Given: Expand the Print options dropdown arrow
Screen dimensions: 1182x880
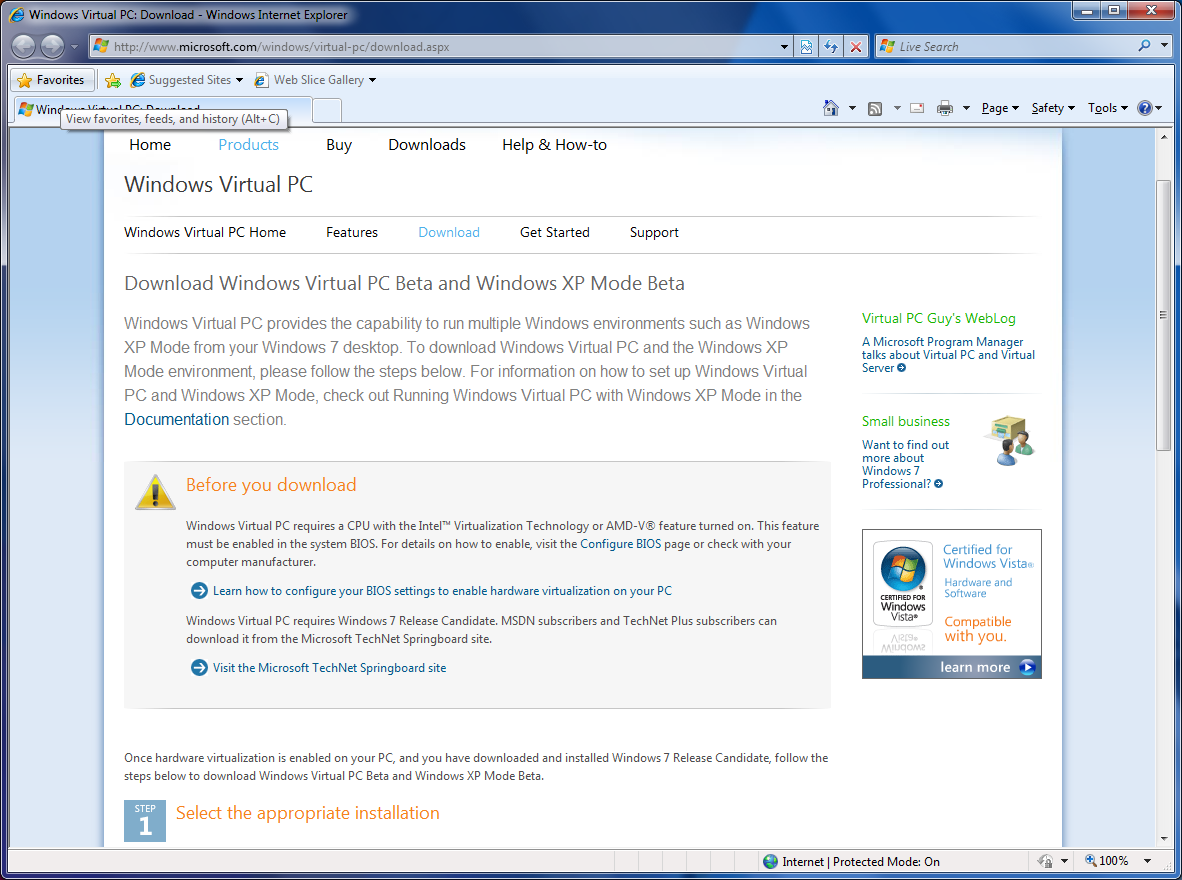Looking at the screenshot, I should (966, 109).
